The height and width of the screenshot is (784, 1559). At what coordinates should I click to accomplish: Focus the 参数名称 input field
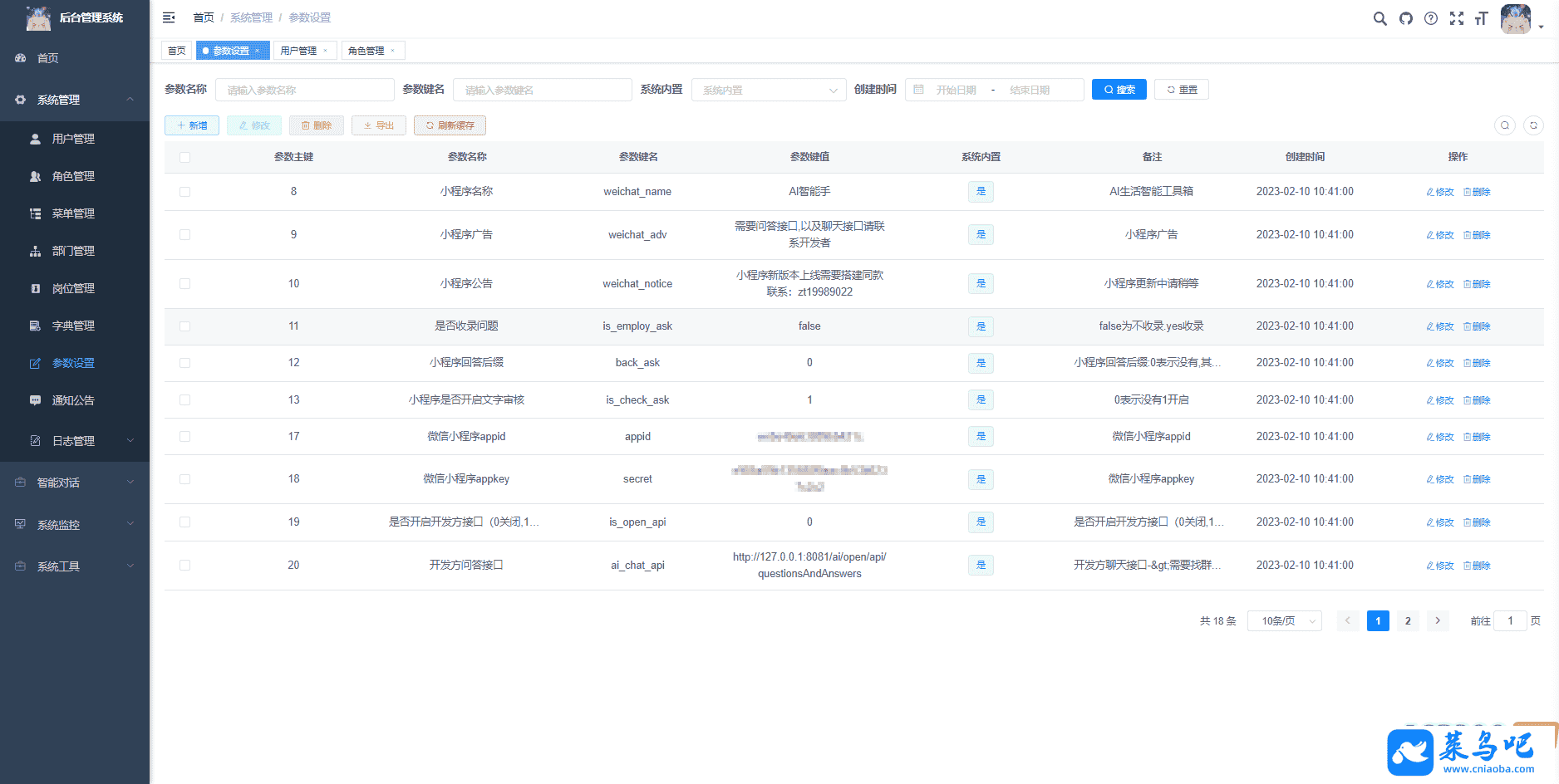tap(304, 90)
